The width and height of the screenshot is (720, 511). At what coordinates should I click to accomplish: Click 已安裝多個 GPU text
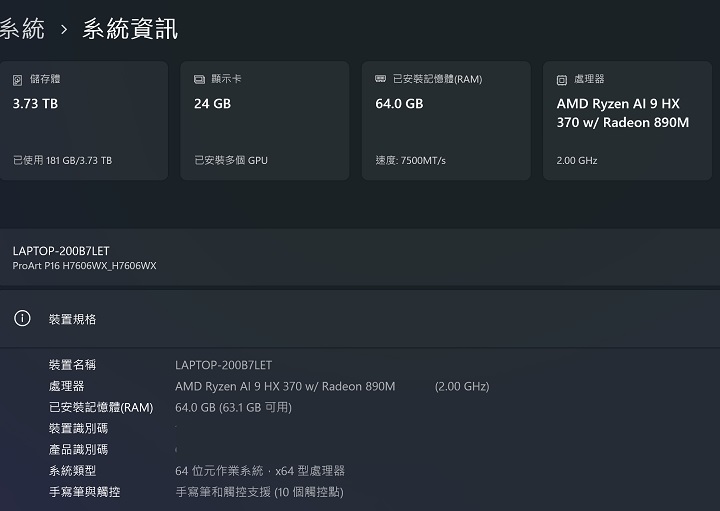(x=231, y=160)
